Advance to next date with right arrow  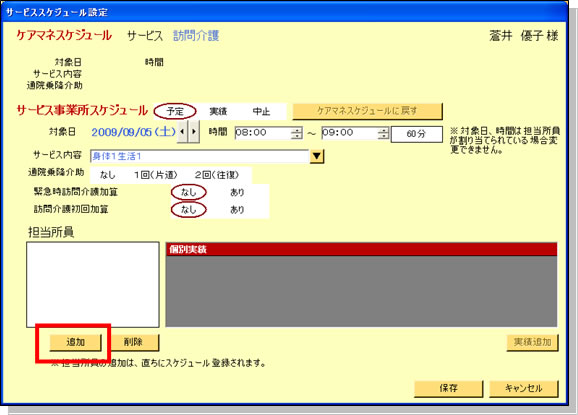click(x=194, y=131)
